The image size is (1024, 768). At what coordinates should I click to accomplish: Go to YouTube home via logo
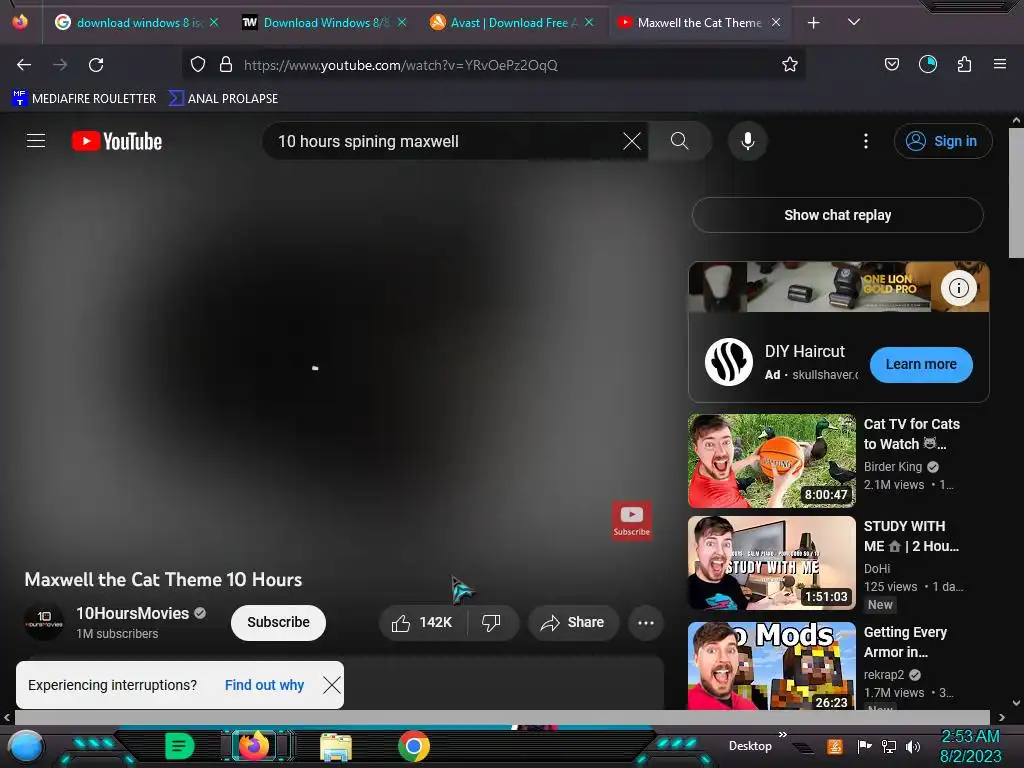tap(117, 141)
